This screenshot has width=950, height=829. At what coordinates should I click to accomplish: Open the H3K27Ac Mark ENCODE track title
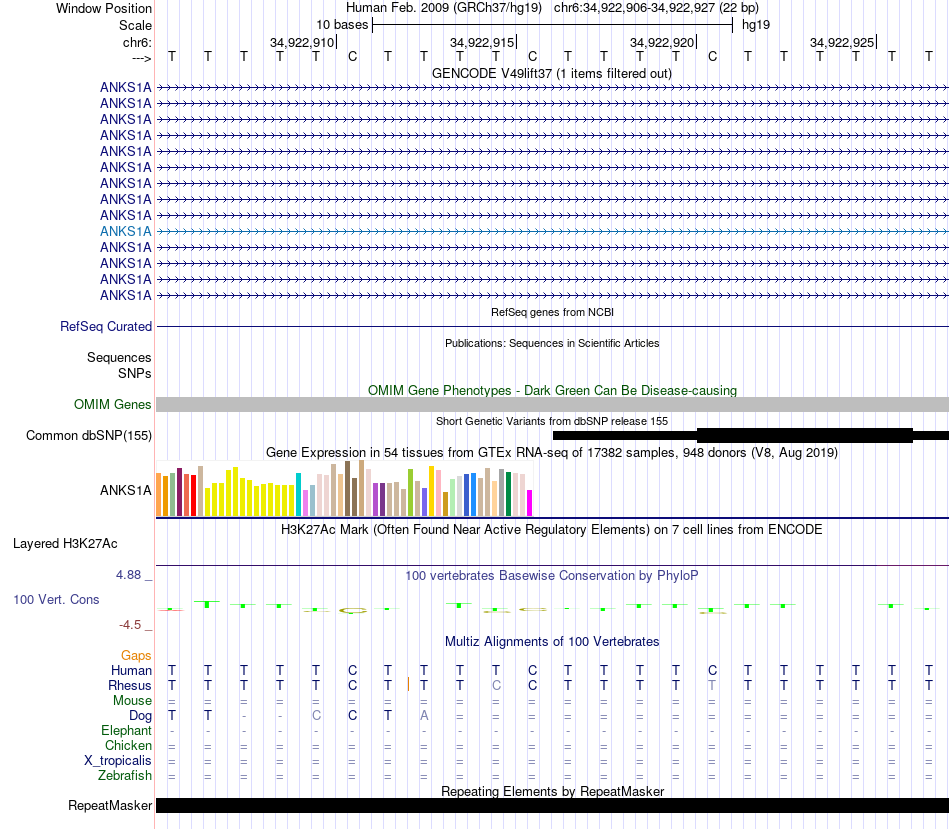(552, 530)
